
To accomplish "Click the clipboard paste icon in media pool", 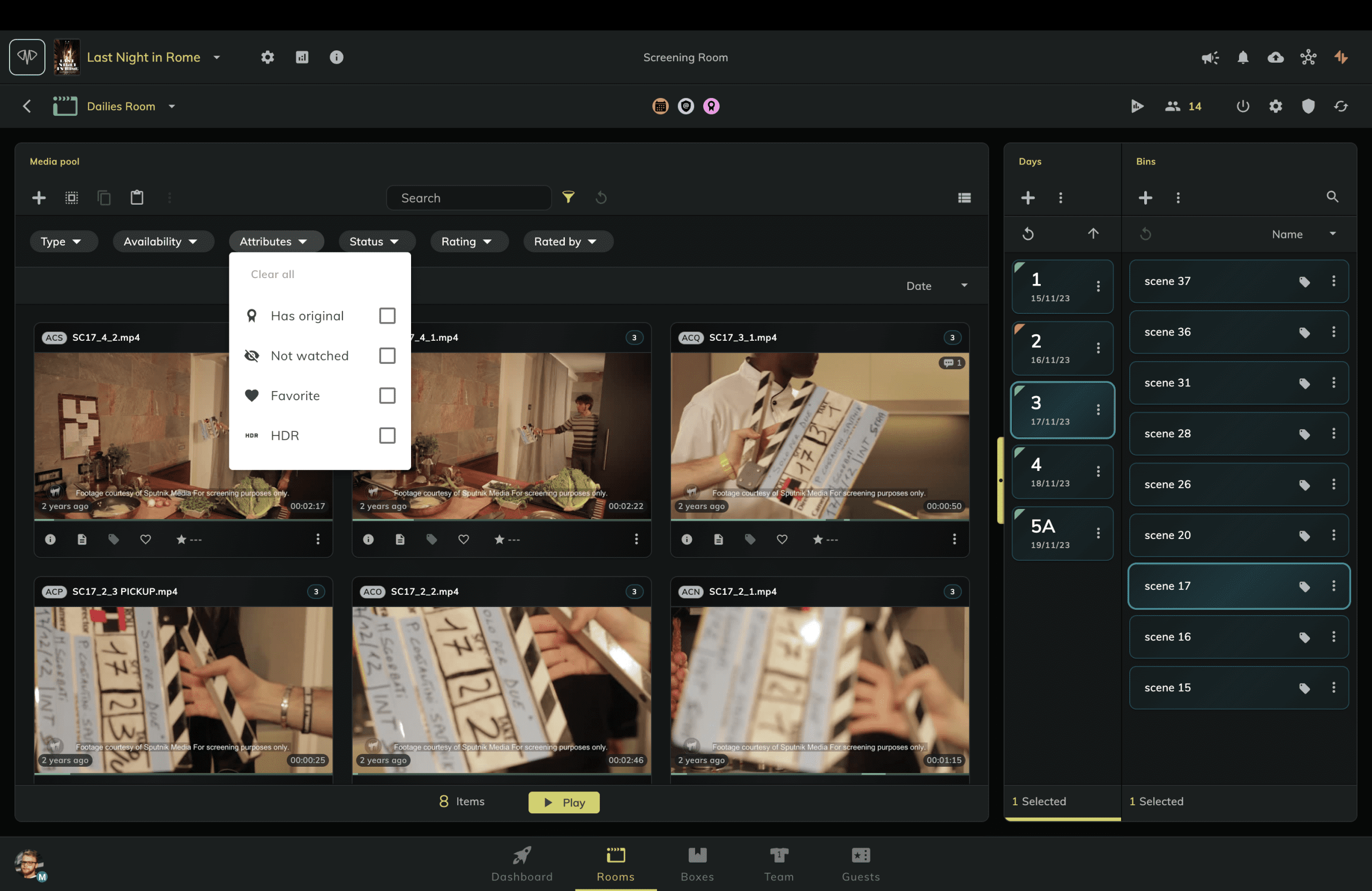I will pos(137,198).
